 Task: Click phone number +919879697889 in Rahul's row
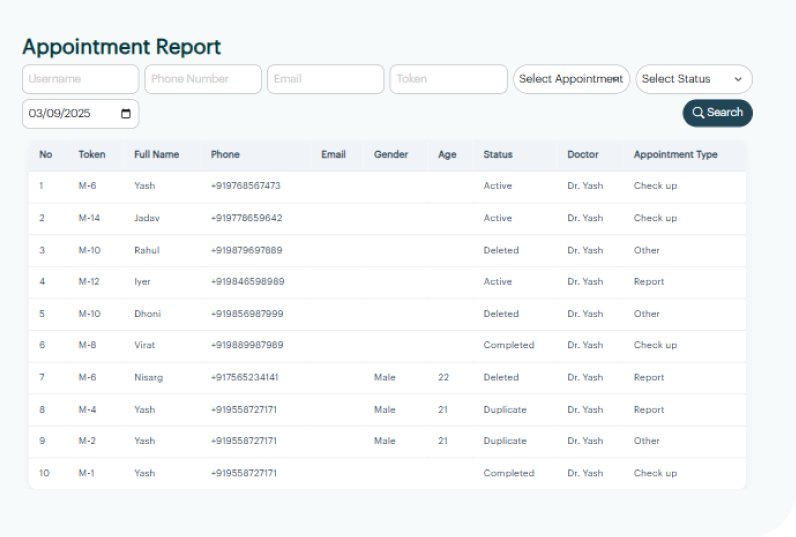click(x=247, y=250)
